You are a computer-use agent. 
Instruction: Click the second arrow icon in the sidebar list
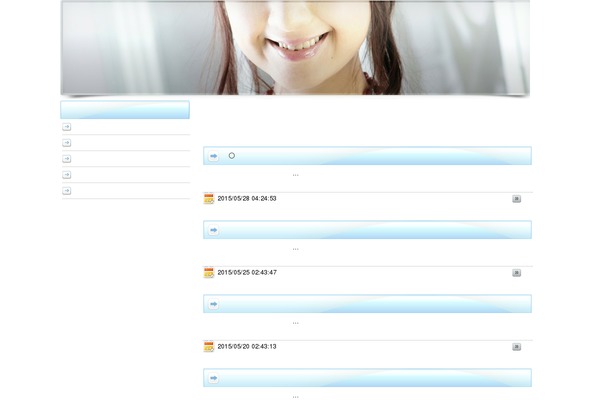(67, 143)
